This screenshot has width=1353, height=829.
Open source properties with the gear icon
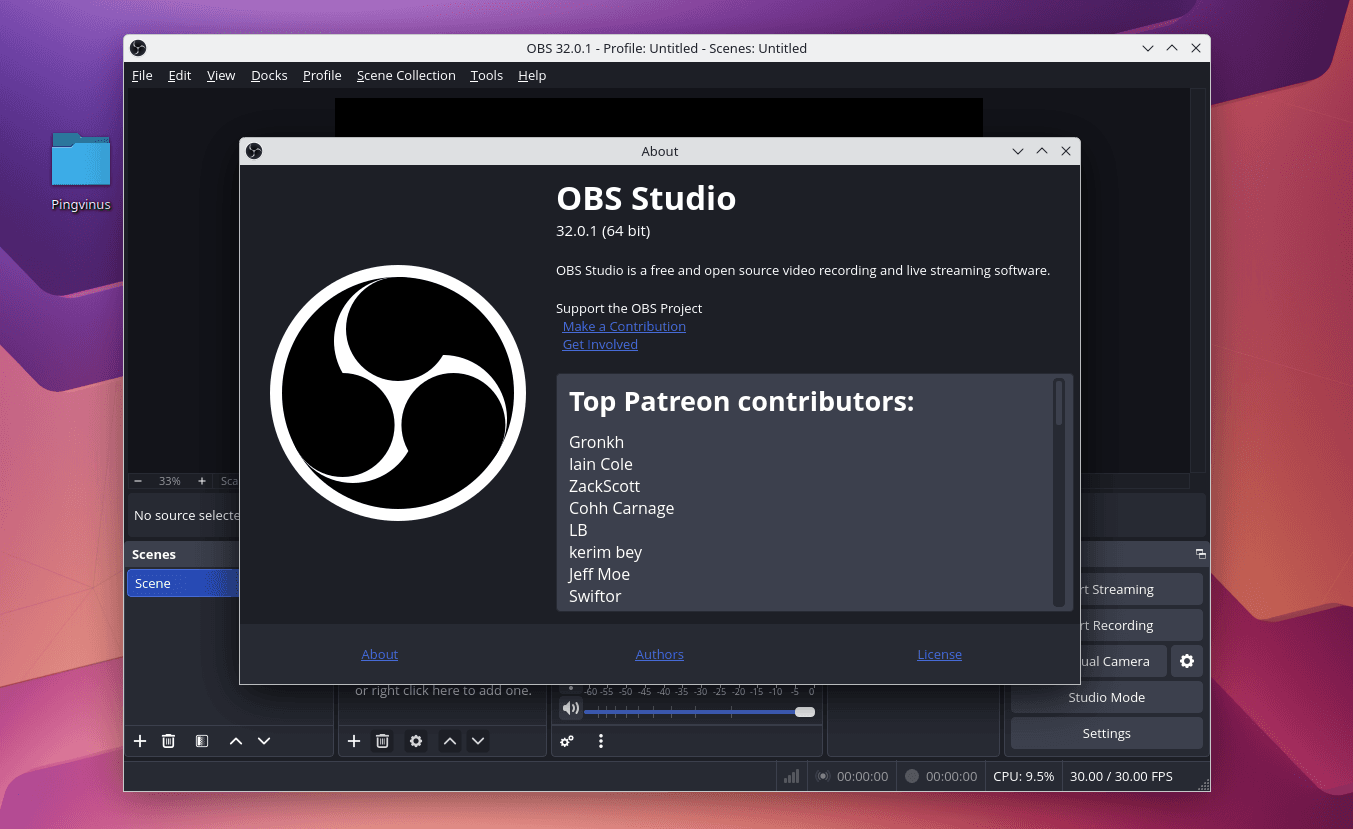(x=416, y=741)
